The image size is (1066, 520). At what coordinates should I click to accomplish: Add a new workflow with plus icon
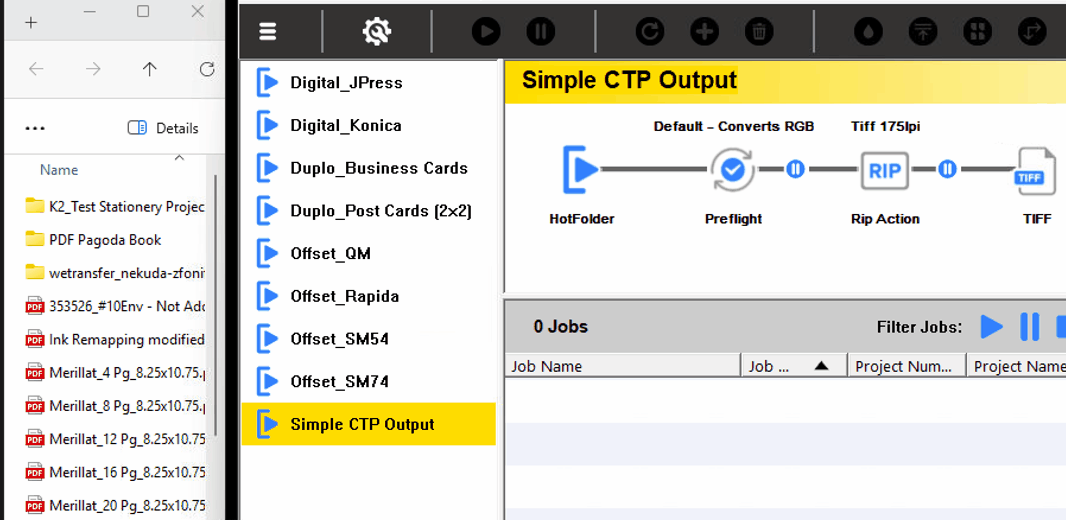coord(704,31)
